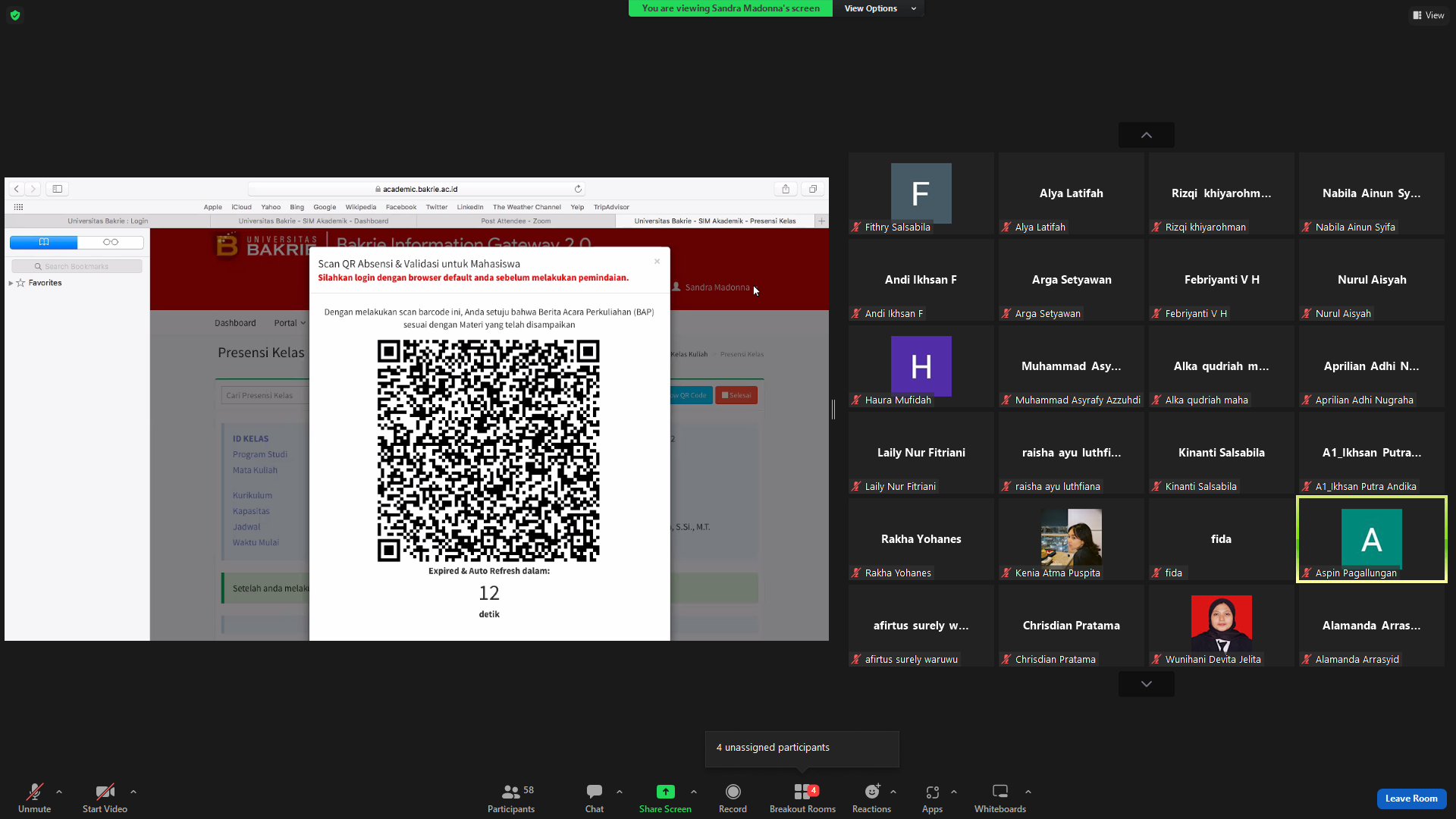Open the Reactions menu
Image resolution: width=1456 pixels, height=819 pixels.
click(871, 798)
